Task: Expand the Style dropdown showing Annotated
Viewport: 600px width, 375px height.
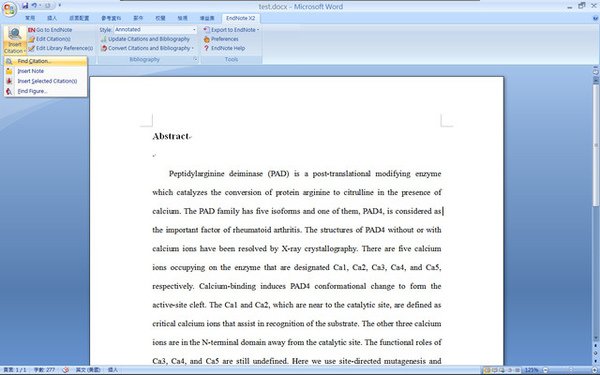Action: [194, 30]
